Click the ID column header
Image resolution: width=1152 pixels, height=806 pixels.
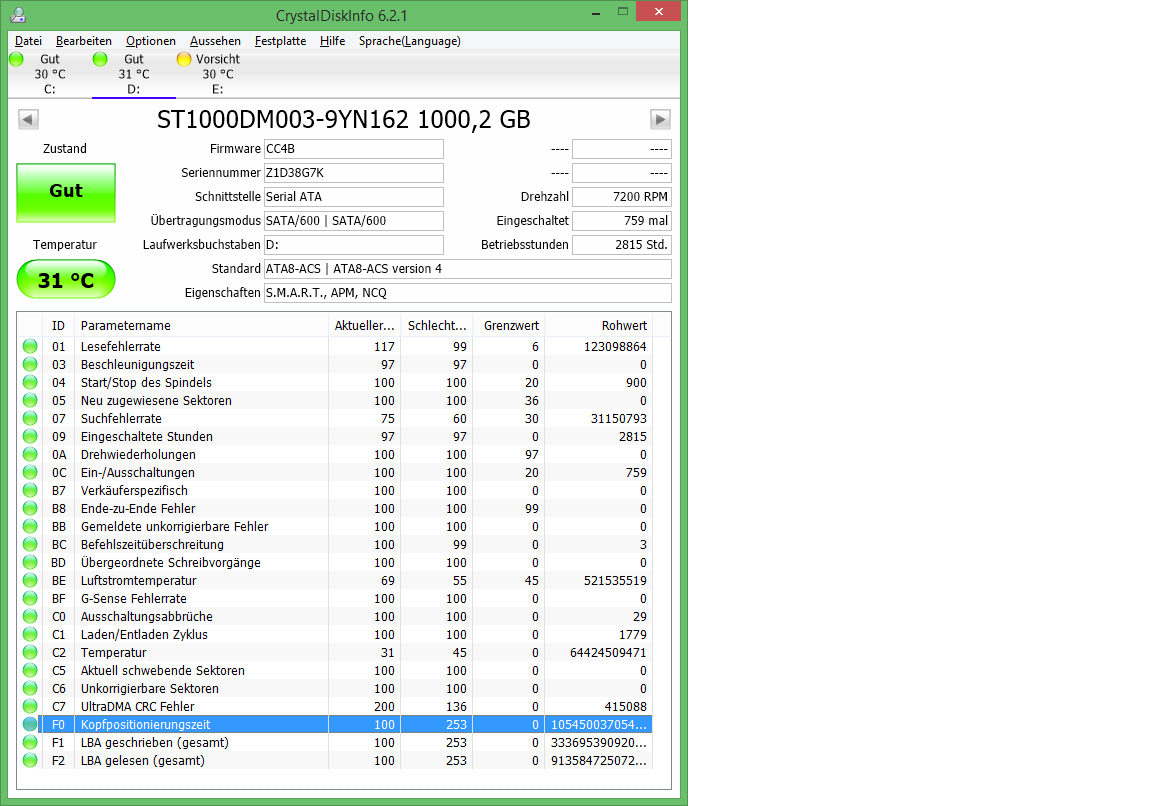[59, 325]
